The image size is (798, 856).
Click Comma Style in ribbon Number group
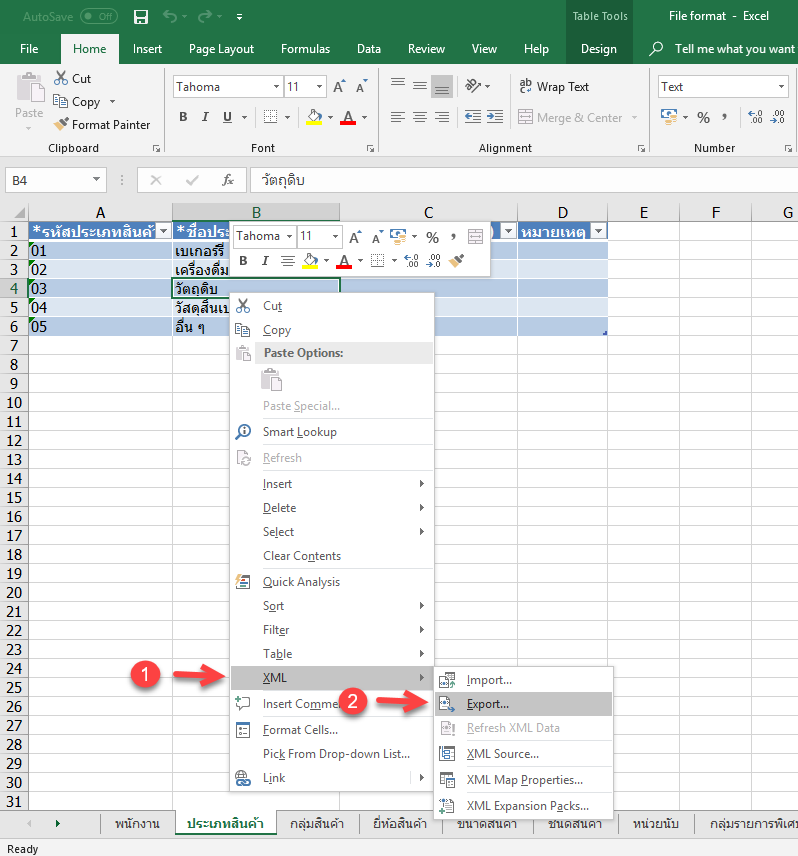point(724,116)
